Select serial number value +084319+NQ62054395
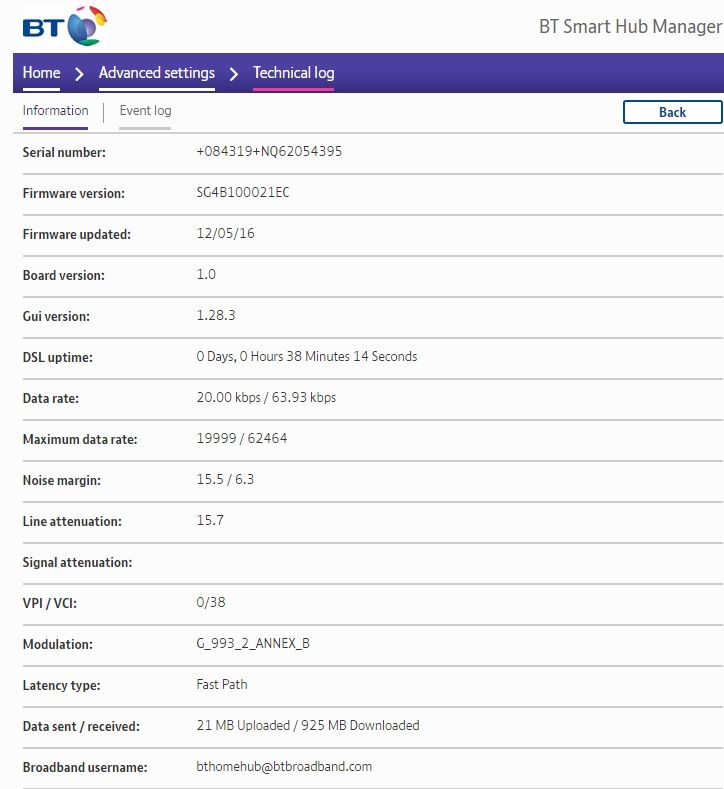 [269, 151]
